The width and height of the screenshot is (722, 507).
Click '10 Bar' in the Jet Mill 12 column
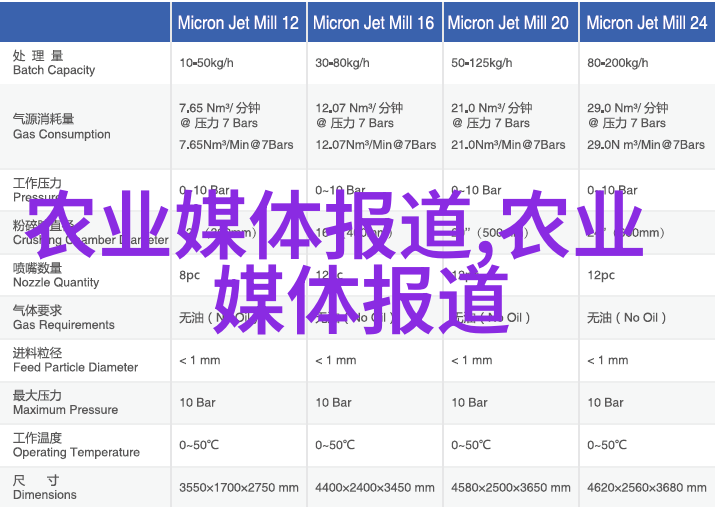198,402
